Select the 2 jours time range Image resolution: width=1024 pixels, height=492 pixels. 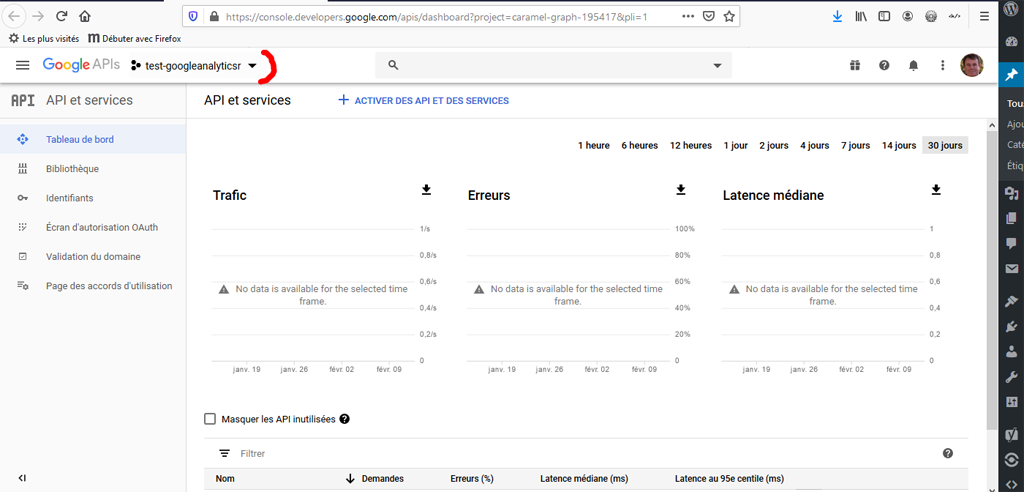point(773,146)
